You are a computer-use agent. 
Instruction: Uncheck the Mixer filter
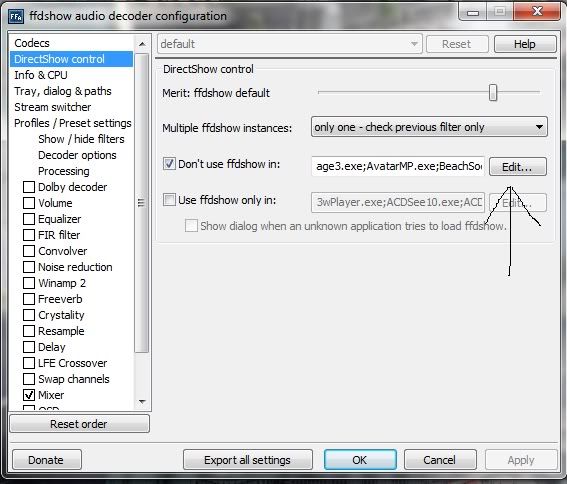pos(29,395)
